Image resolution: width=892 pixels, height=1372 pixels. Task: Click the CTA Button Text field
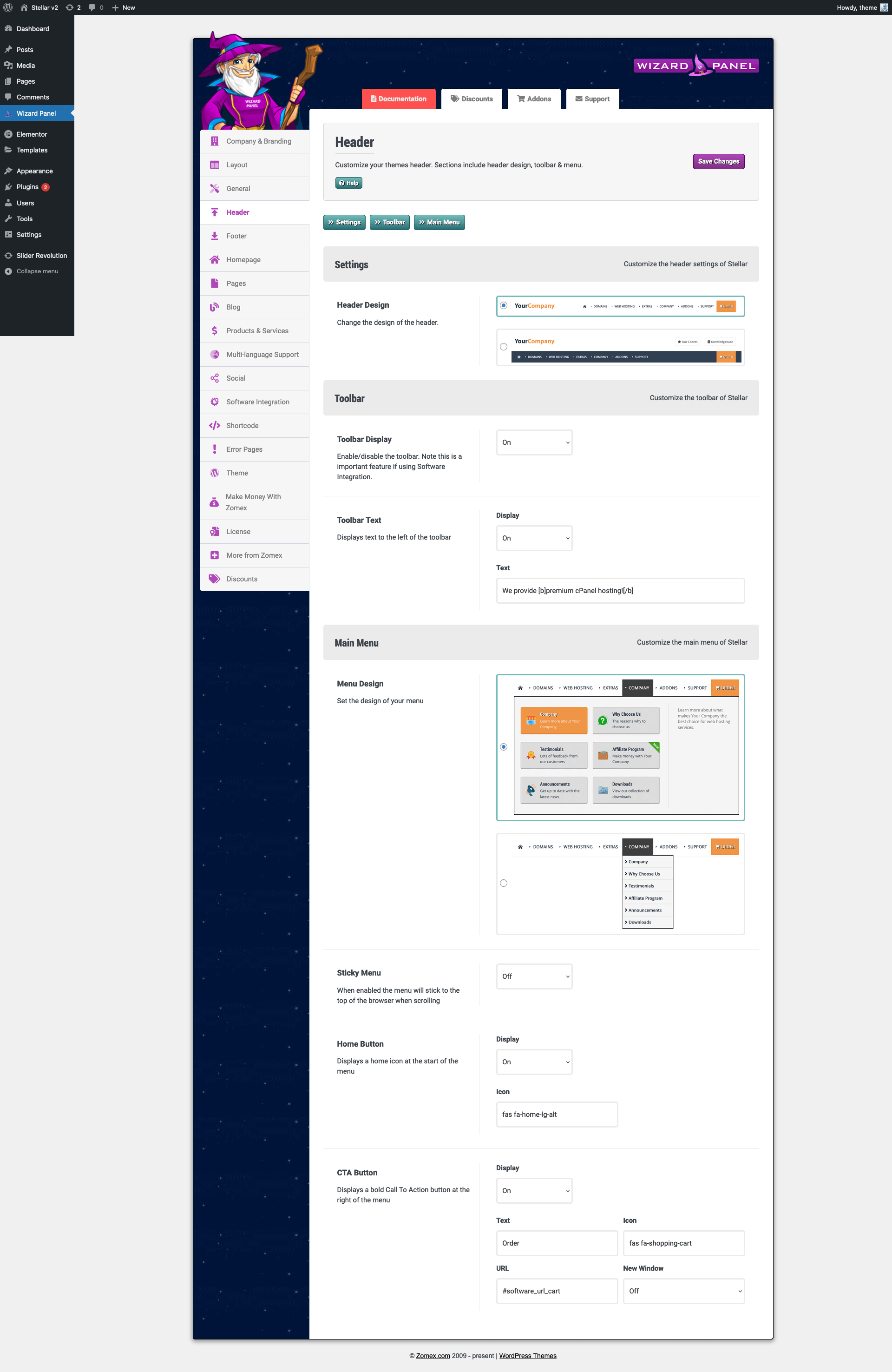point(557,1243)
